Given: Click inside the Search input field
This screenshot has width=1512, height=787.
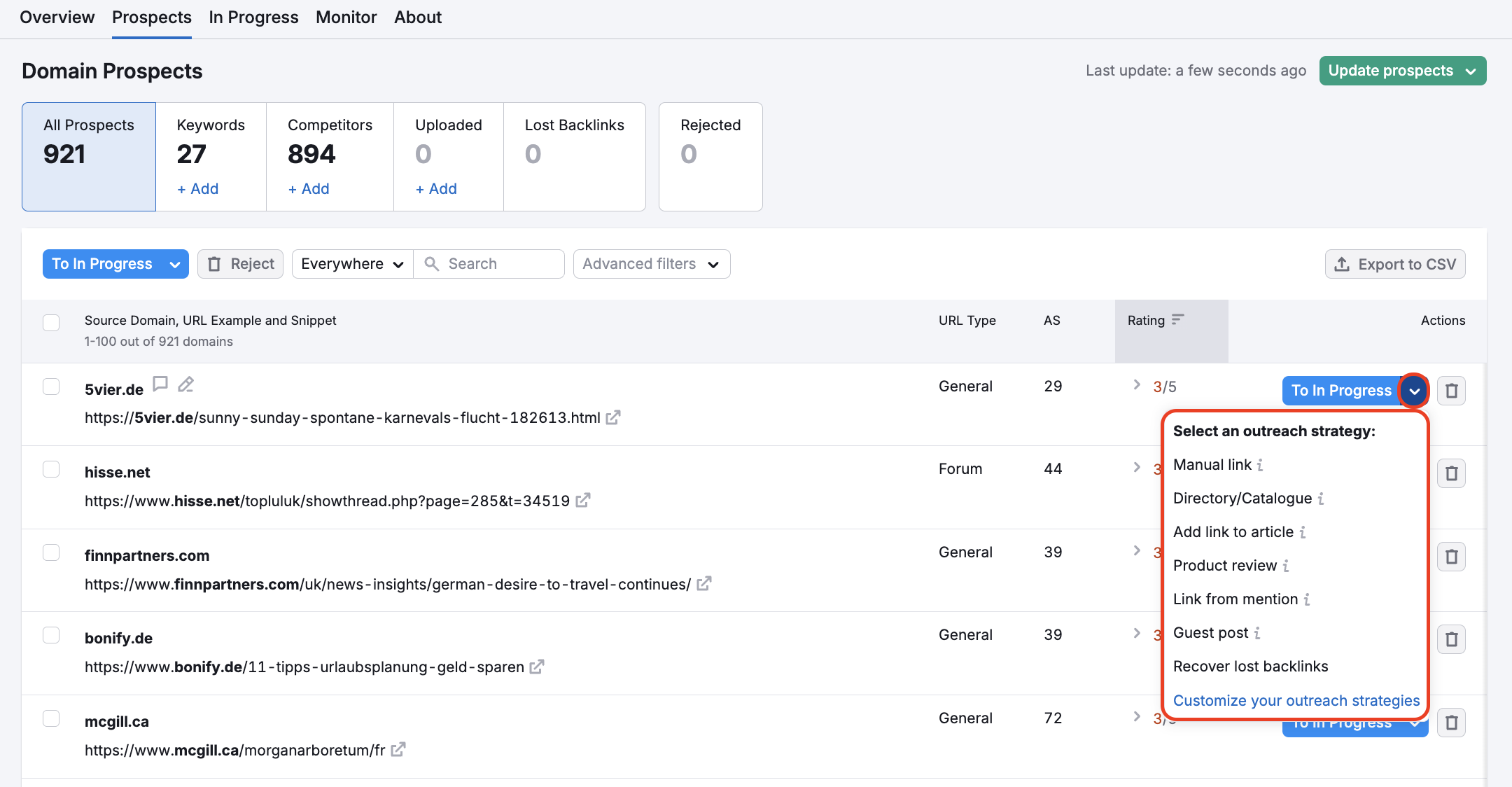Looking at the screenshot, I should [x=490, y=264].
